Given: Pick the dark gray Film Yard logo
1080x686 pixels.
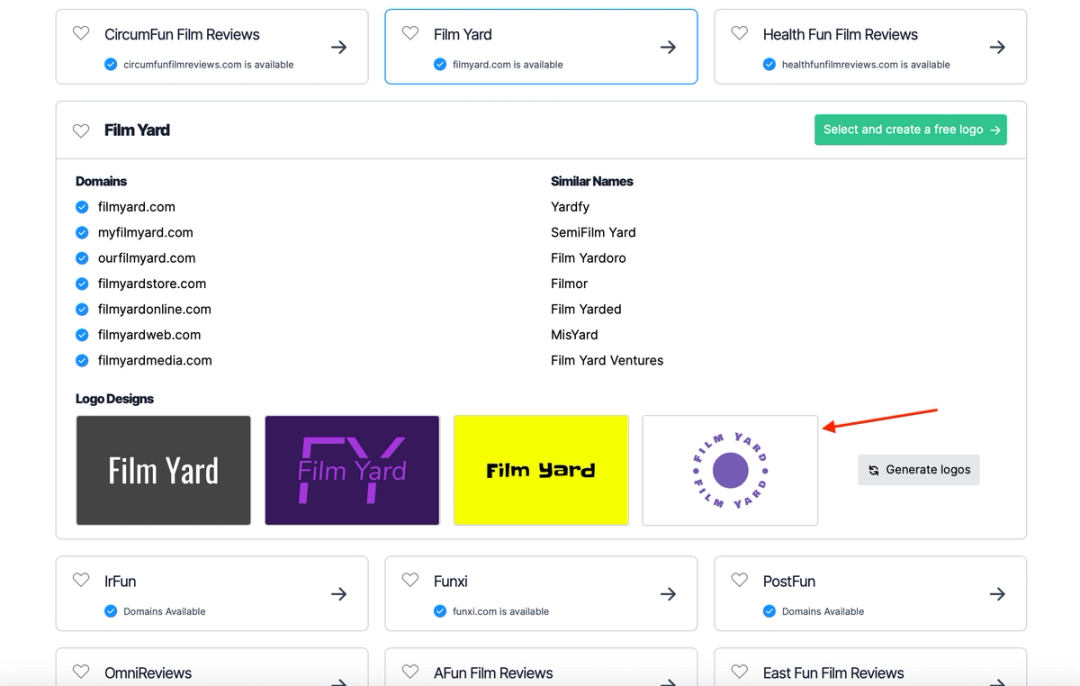Looking at the screenshot, I should pyautogui.click(x=163, y=470).
